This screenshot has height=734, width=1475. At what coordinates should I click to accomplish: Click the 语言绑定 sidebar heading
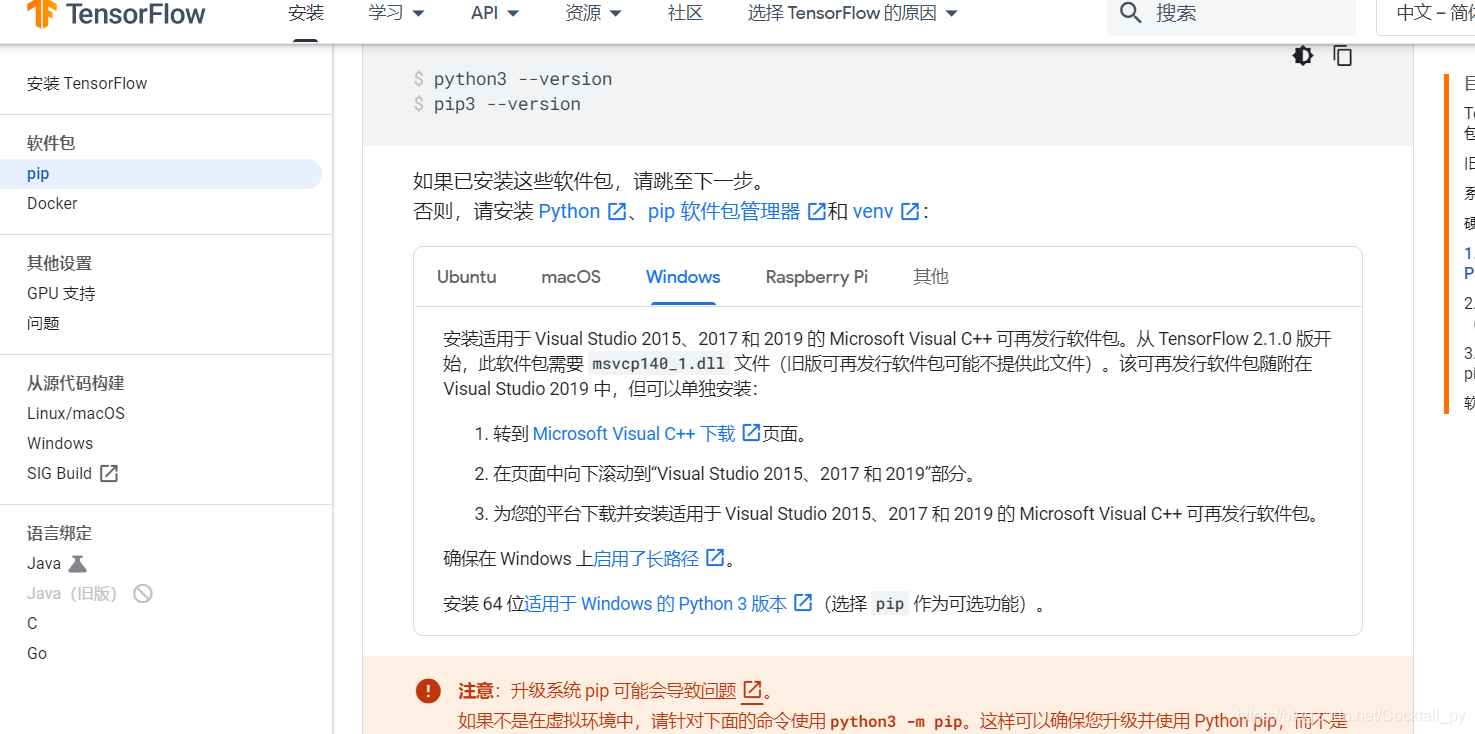click(x=59, y=533)
